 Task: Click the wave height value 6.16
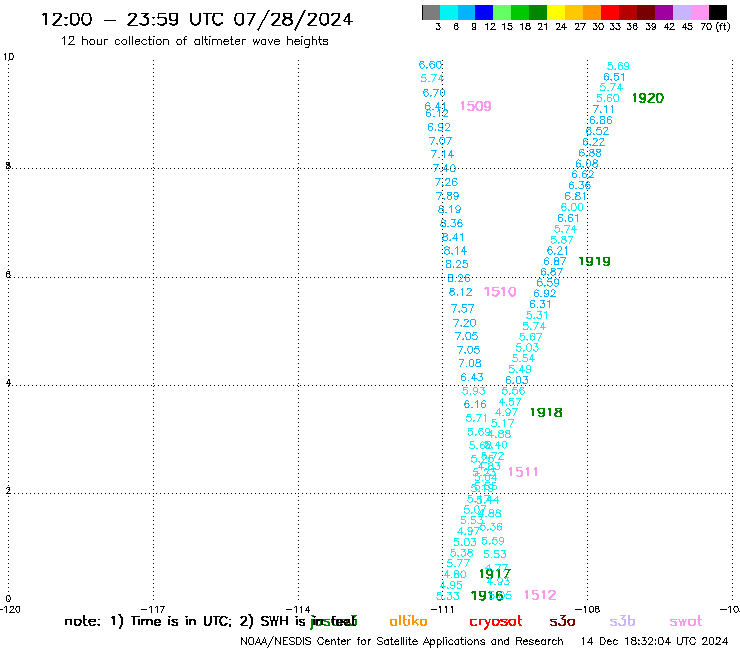(x=475, y=405)
